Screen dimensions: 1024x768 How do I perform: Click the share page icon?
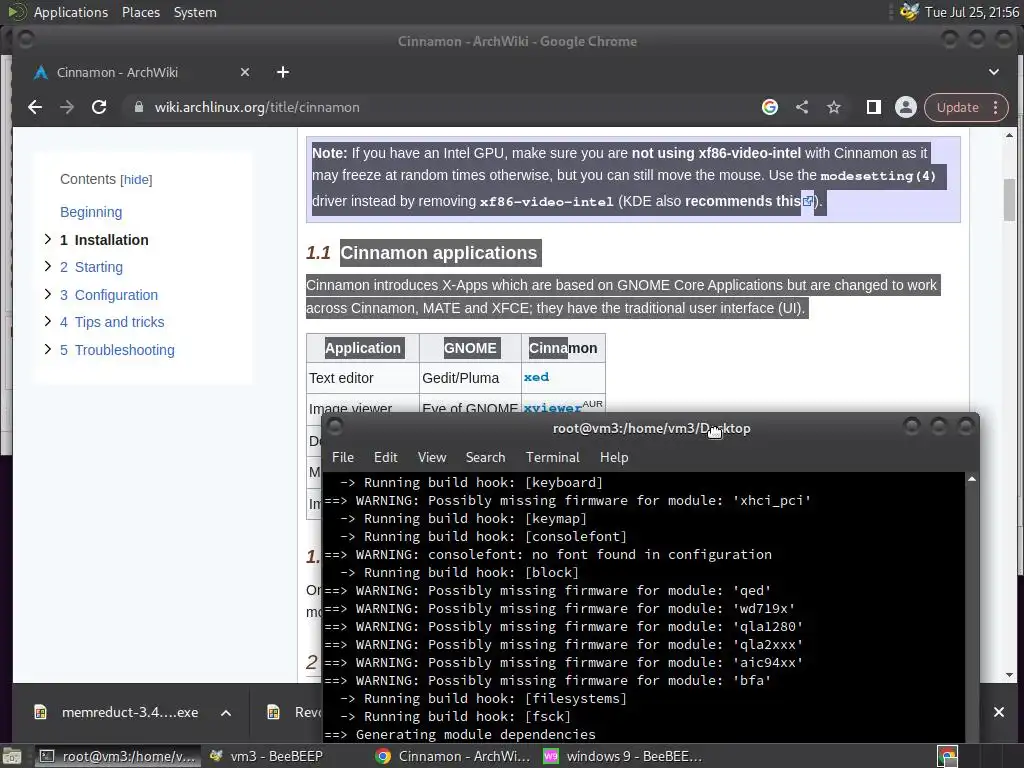802,107
